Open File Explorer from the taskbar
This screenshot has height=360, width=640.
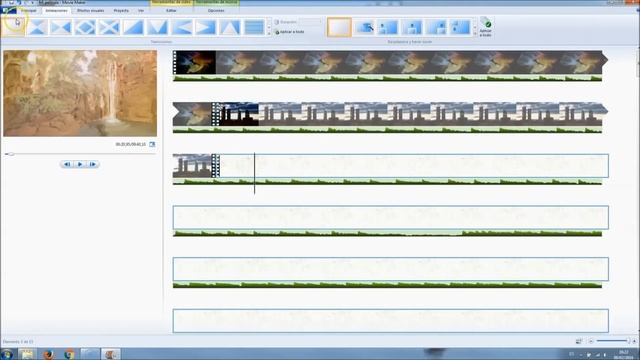27,354
